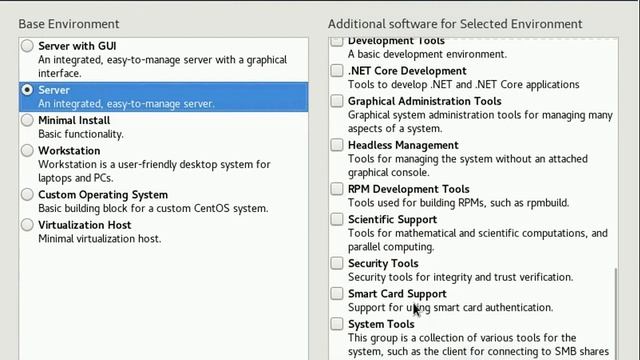This screenshot has height=360, width=640.
Task: Click 'Minimal virtualization host.' description
Action: pos(100,239)
